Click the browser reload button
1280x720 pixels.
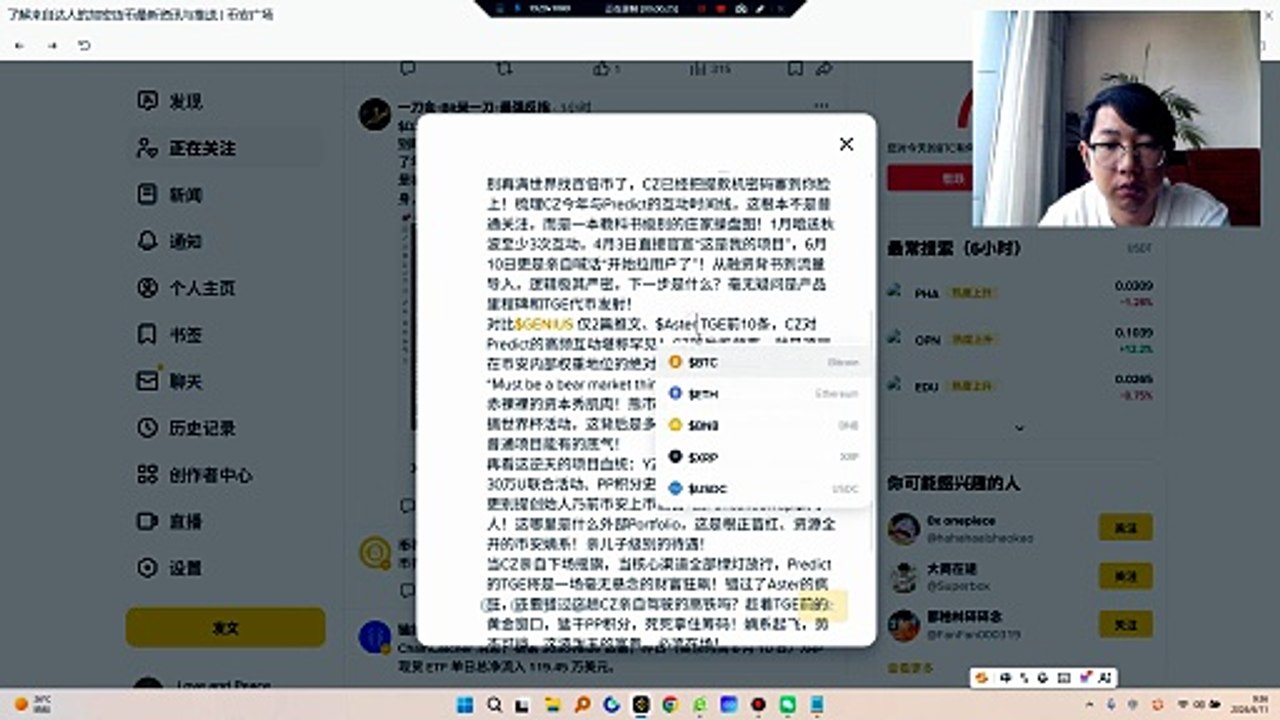tap(84, 46)
